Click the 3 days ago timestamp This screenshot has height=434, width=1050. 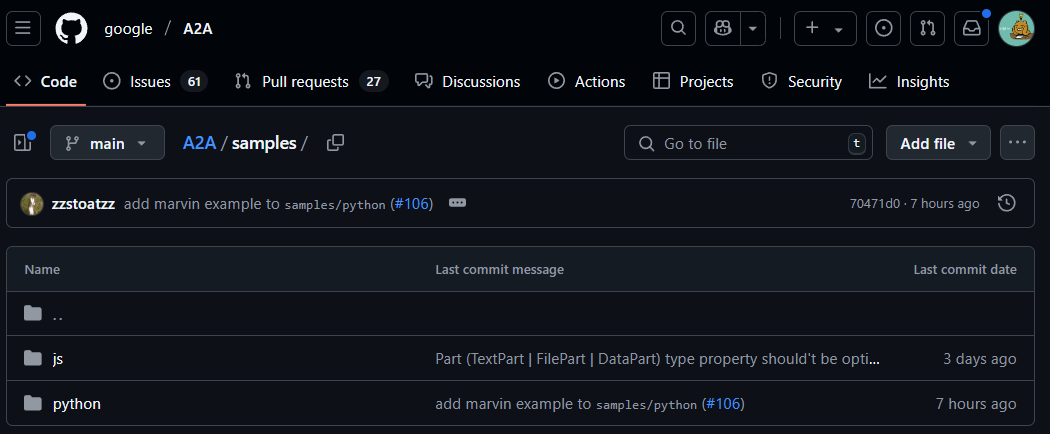pos(980,359)
